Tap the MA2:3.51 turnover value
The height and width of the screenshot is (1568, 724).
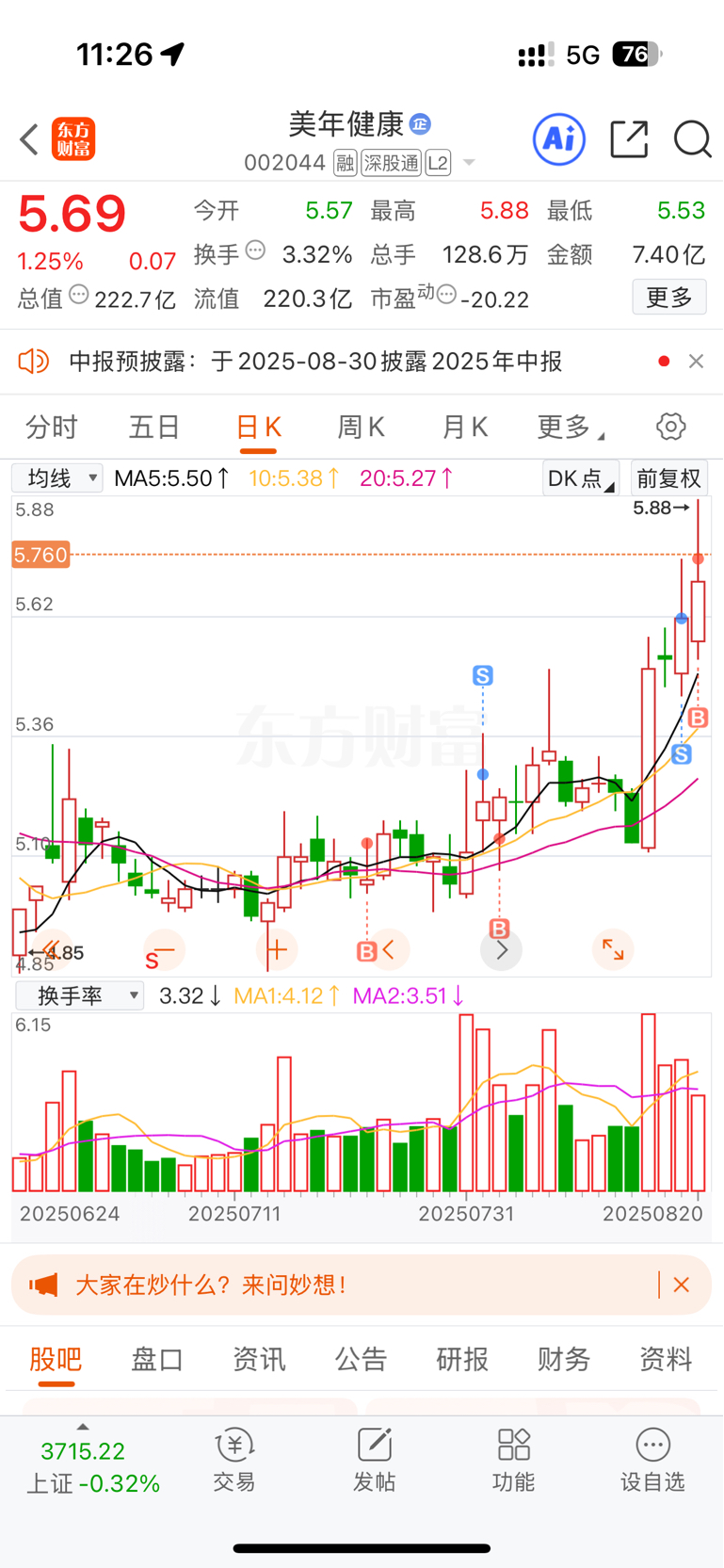click(x=408, y=995)
